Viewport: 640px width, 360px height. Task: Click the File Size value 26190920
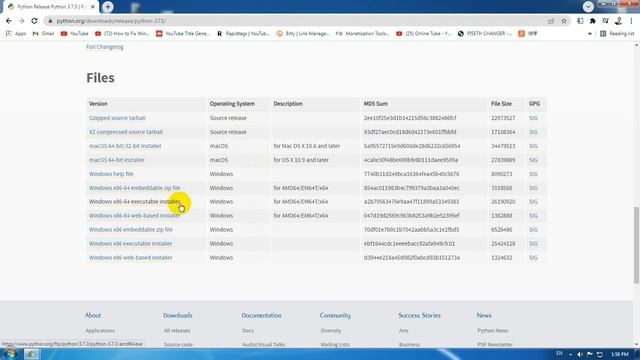coord(503,202)
